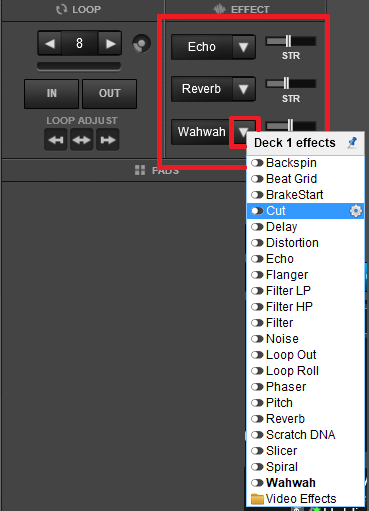
Task: Click loop move right arrow icon
Action: click(x=107, y=140)
